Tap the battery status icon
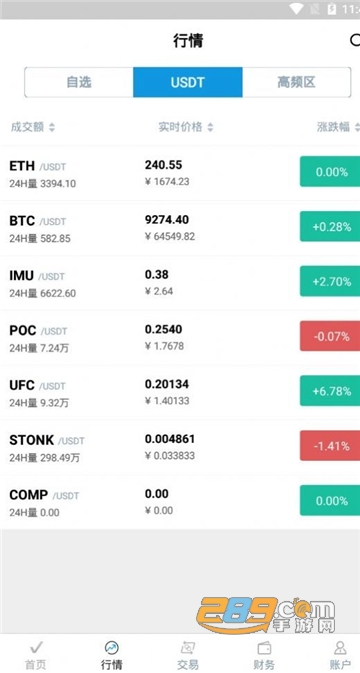The width and height of the screenshot is (360, 673). [x=332, y=9]
